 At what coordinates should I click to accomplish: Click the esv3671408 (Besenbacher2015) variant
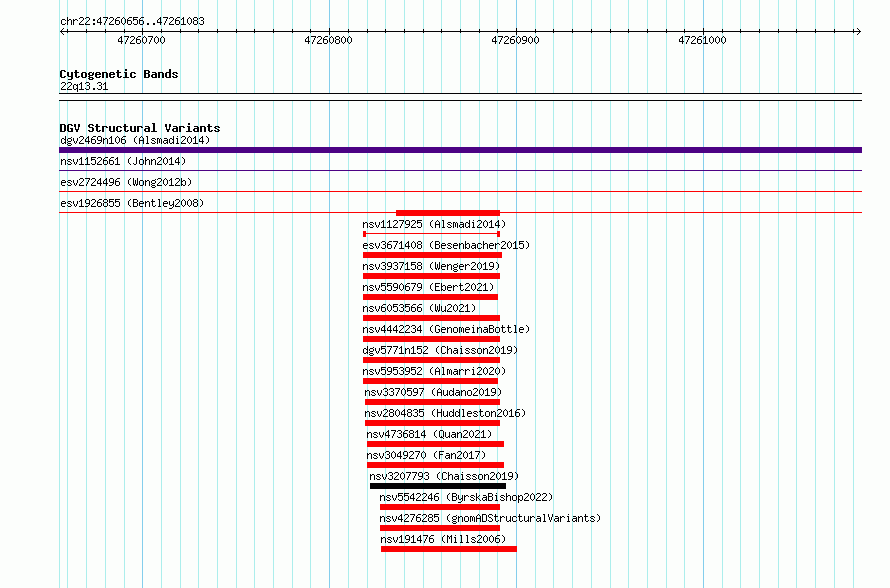(x=446, y=245)
